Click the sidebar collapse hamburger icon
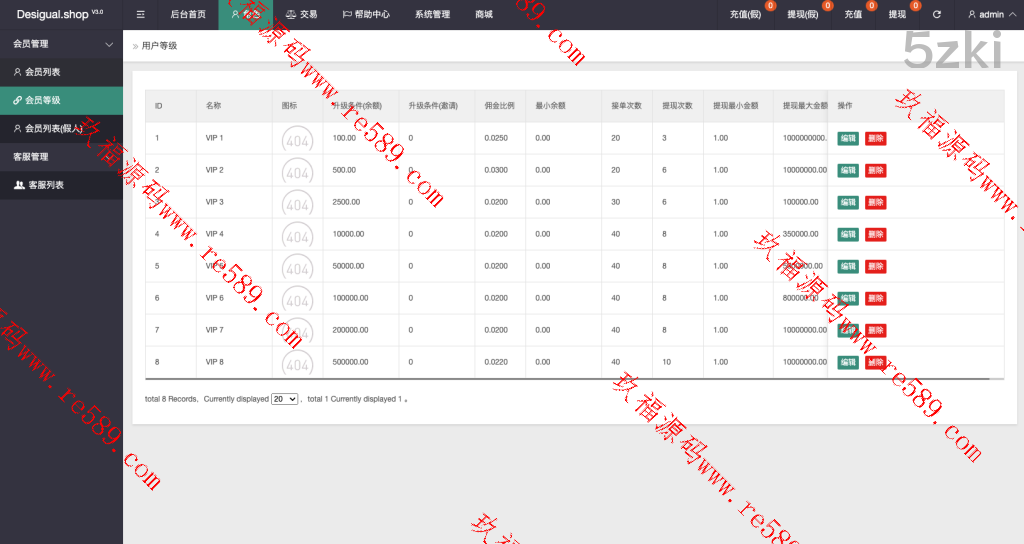The width and height of the screenshot is (1024, 544). 140,15
